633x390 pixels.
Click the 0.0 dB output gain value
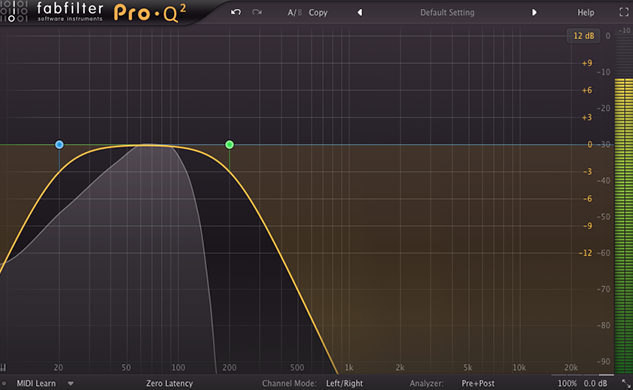point(595,383)
